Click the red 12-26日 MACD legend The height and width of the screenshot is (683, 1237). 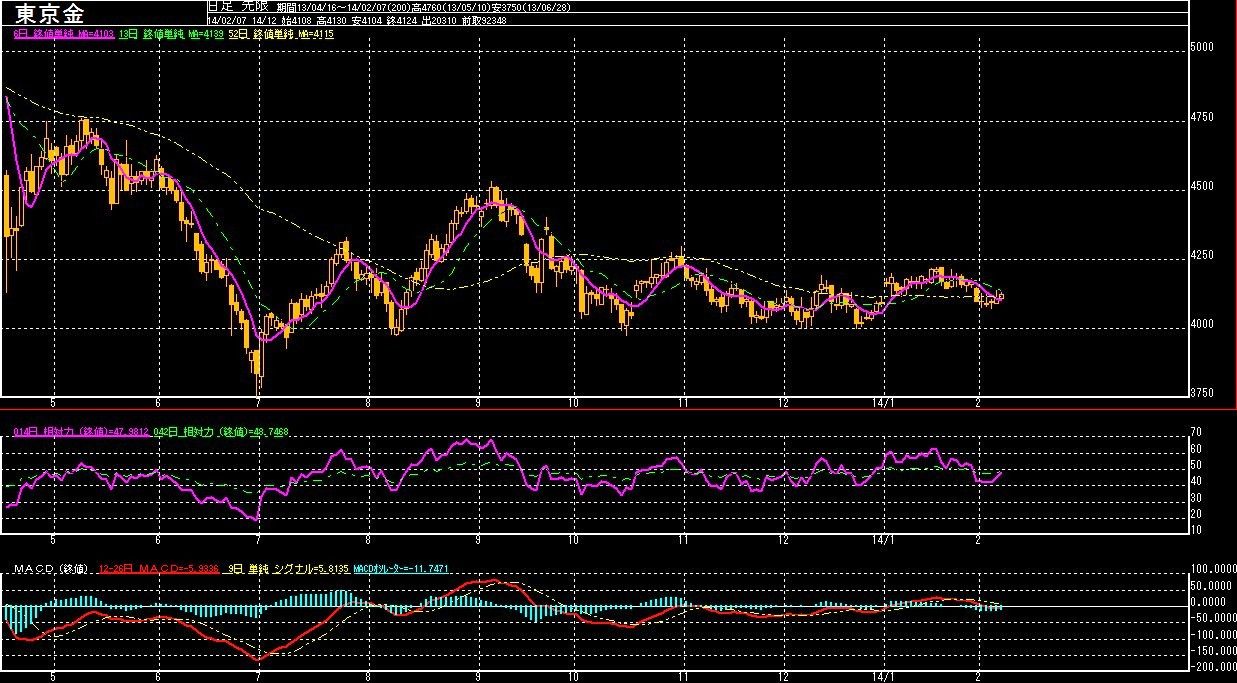pos(159,569)
